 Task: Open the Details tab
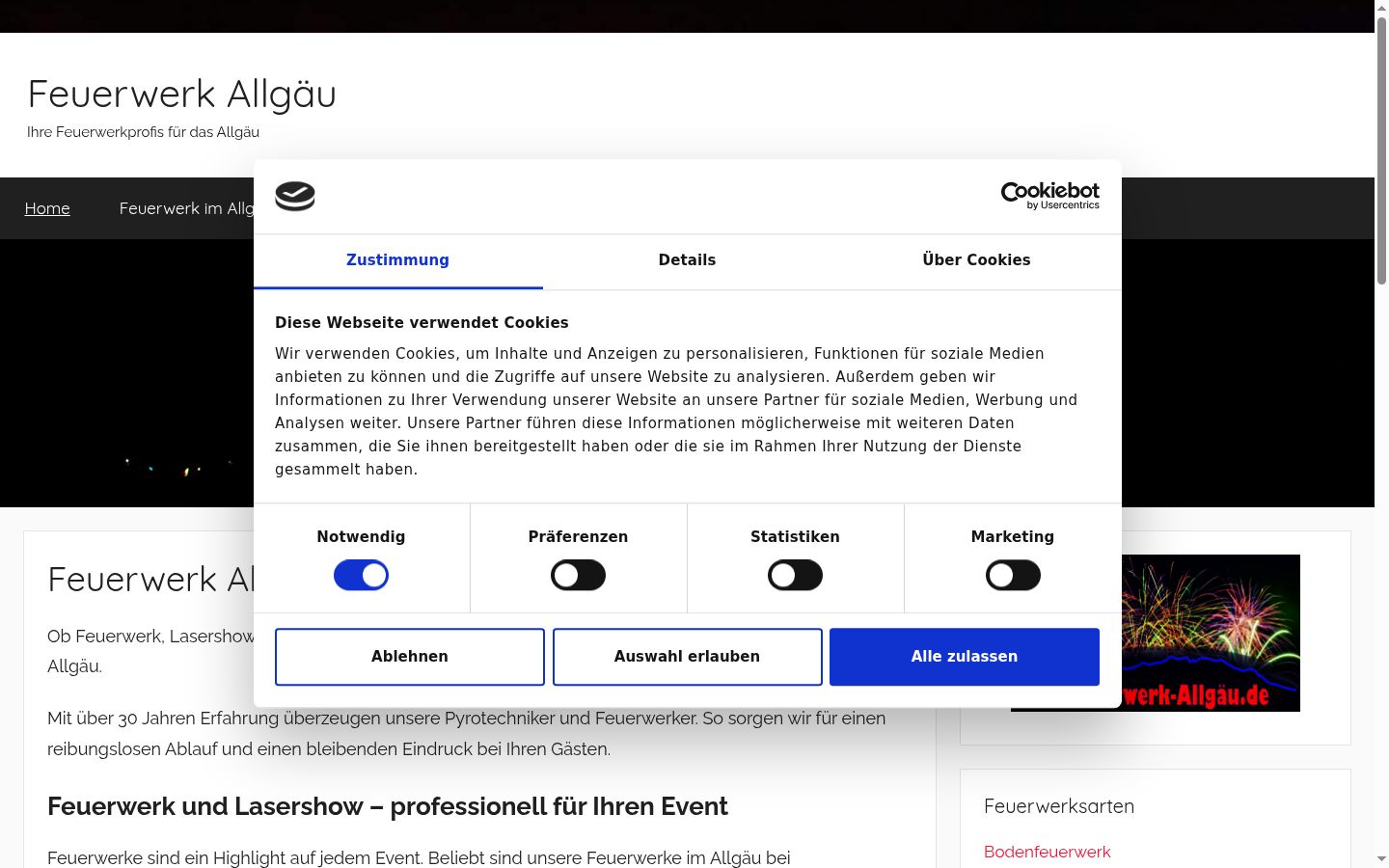[687, 260]
